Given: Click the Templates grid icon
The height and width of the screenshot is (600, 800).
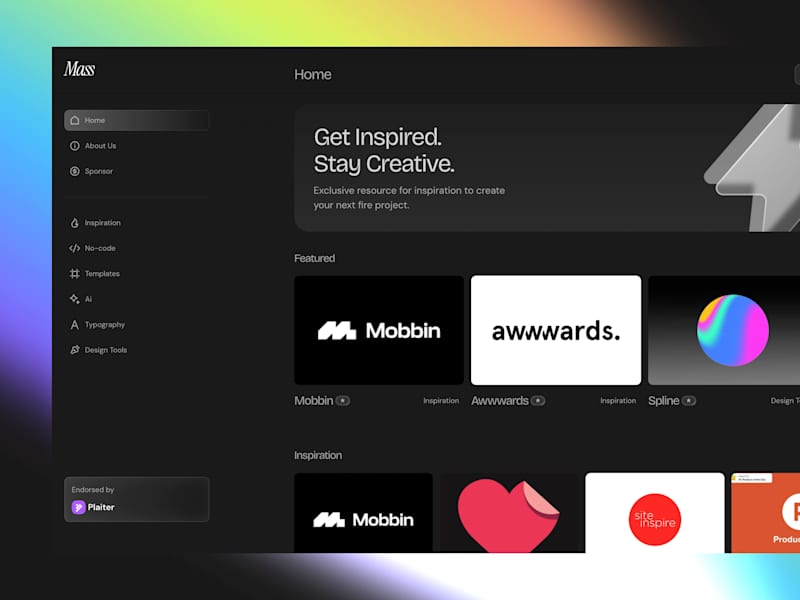Looking at the screenshot, I should [x=74, y=273].
